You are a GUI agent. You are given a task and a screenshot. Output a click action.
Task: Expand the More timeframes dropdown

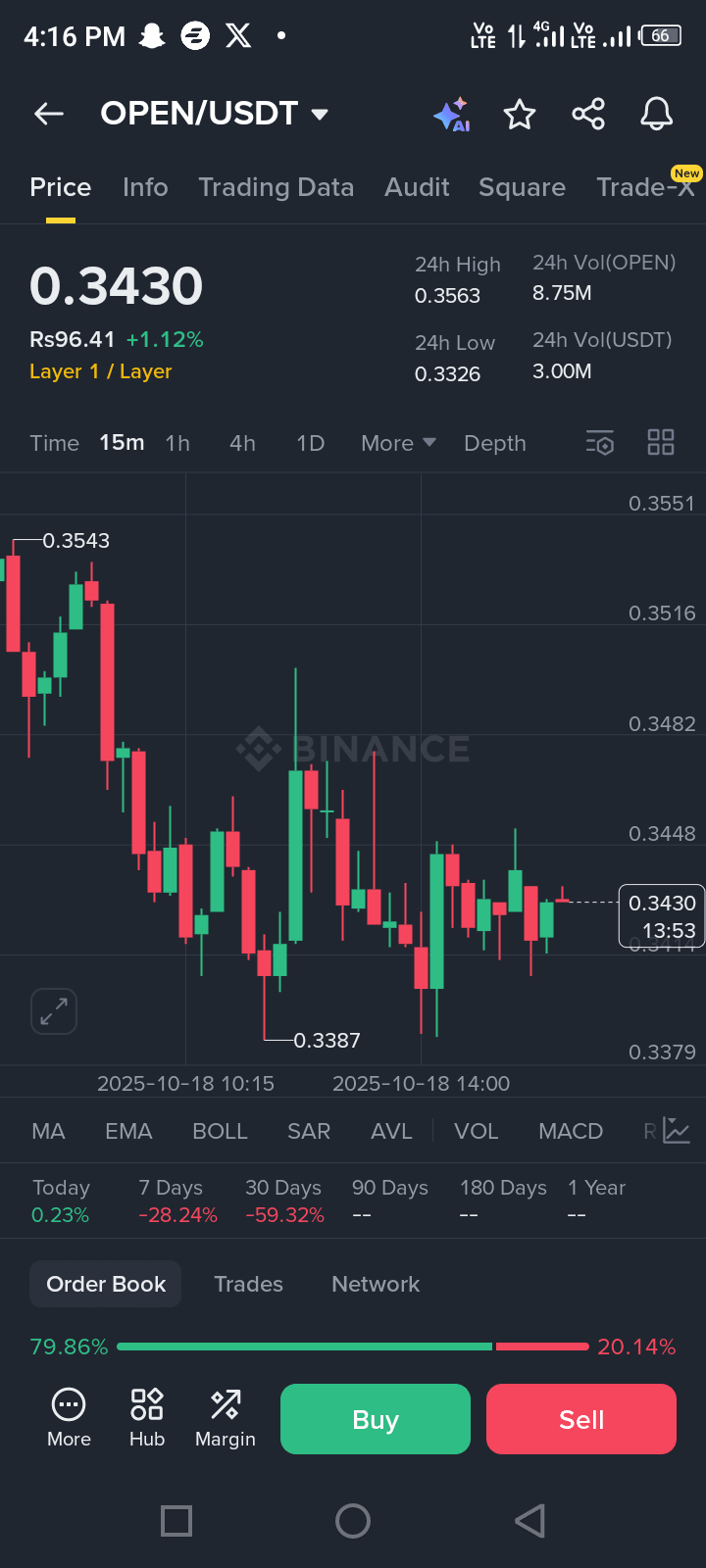pos(398,443)
